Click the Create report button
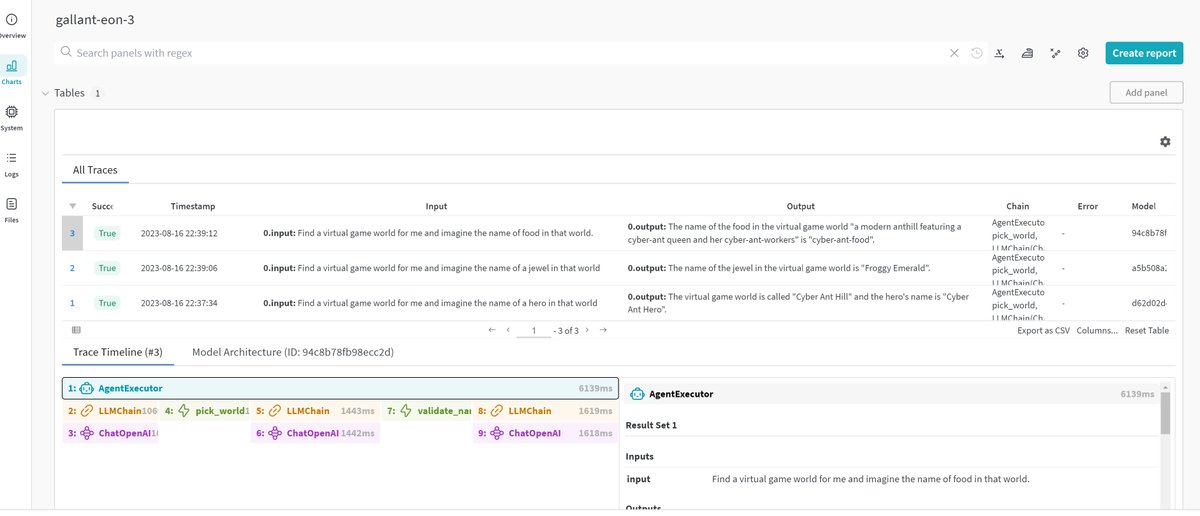Viewport: 1200px width, 516px height. click(1144, 53)
